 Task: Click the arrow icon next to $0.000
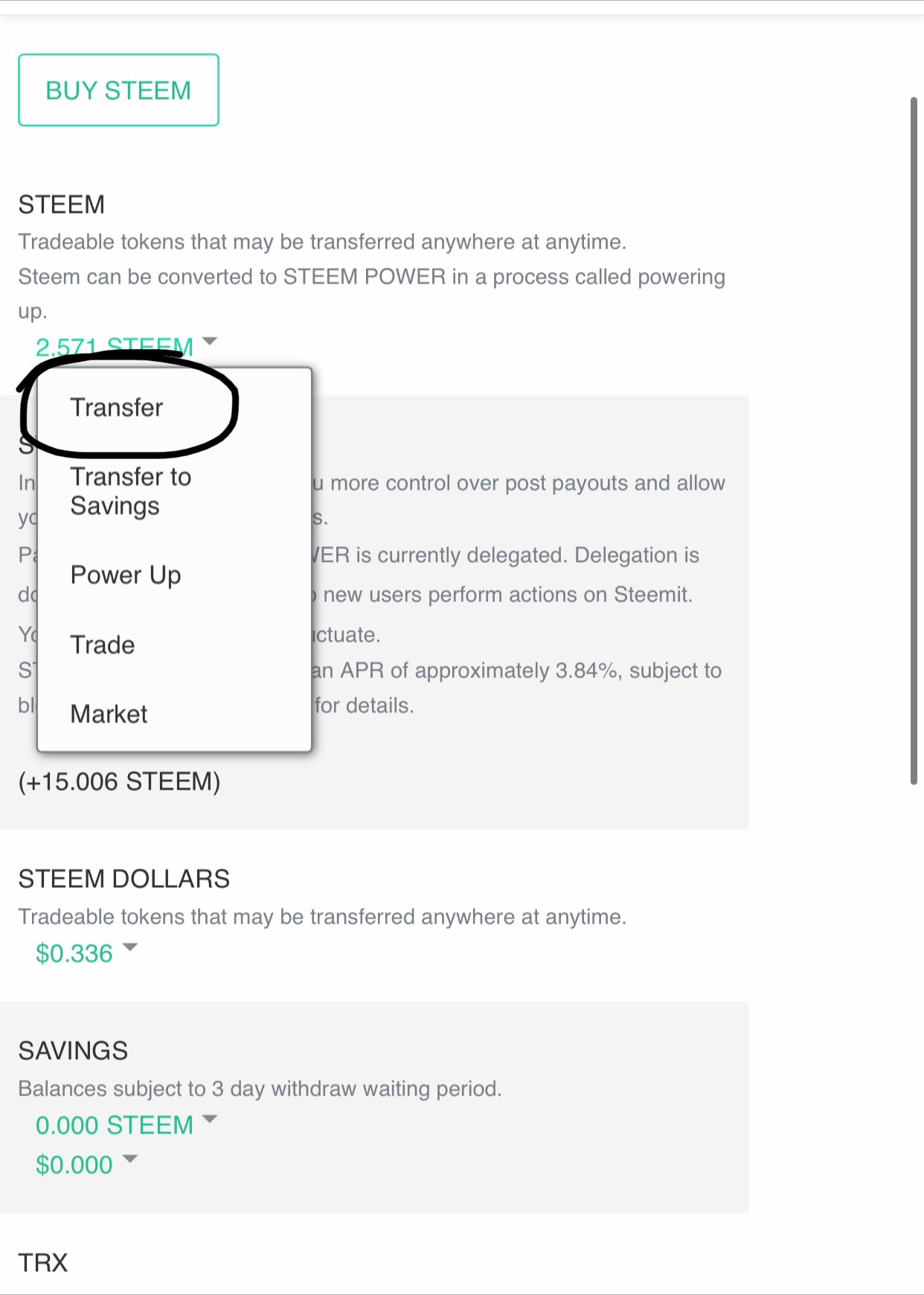coord(130,1159)
